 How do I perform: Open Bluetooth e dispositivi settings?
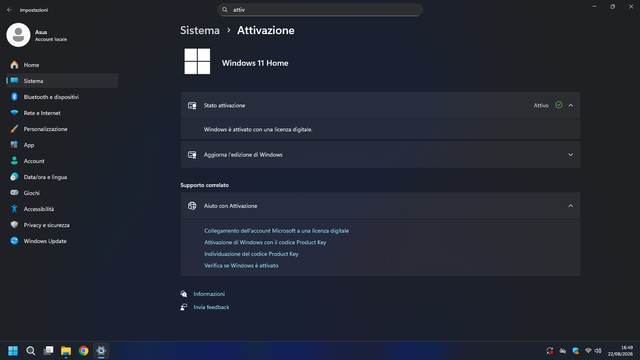[62, 97]
